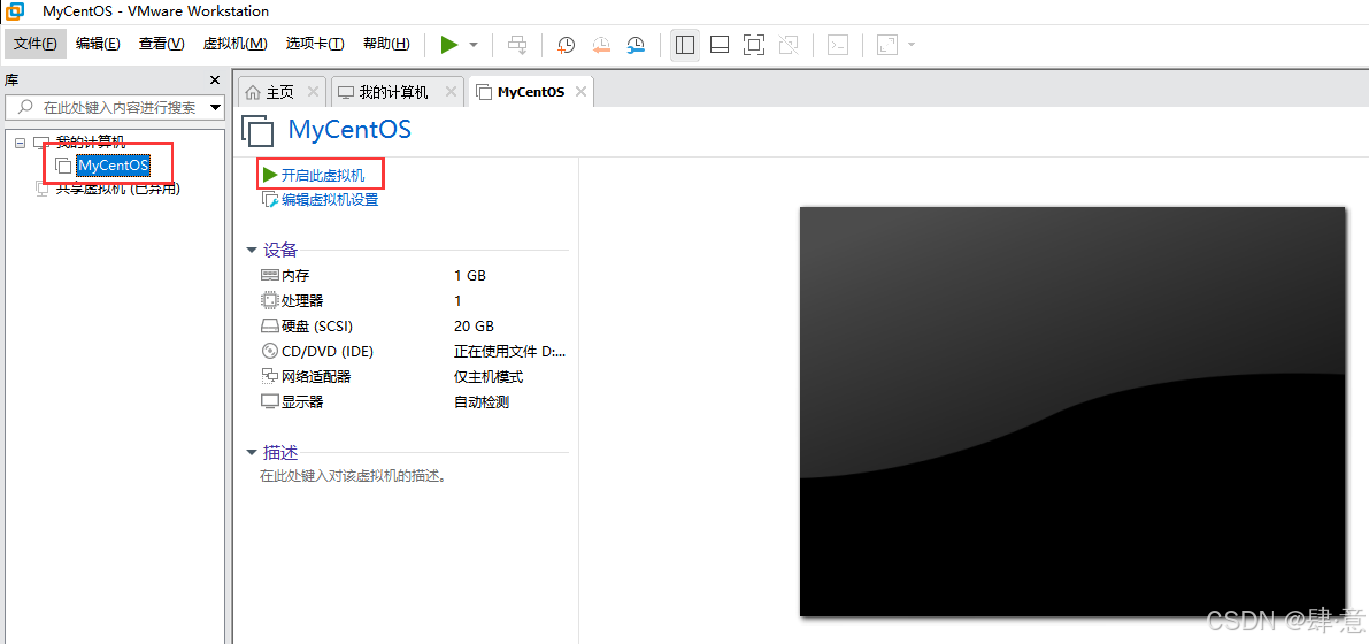Toggle the library sidebar view icon
Image resolution: width=1370 pixels, height=644 pixels.
(x=685, y=44)
